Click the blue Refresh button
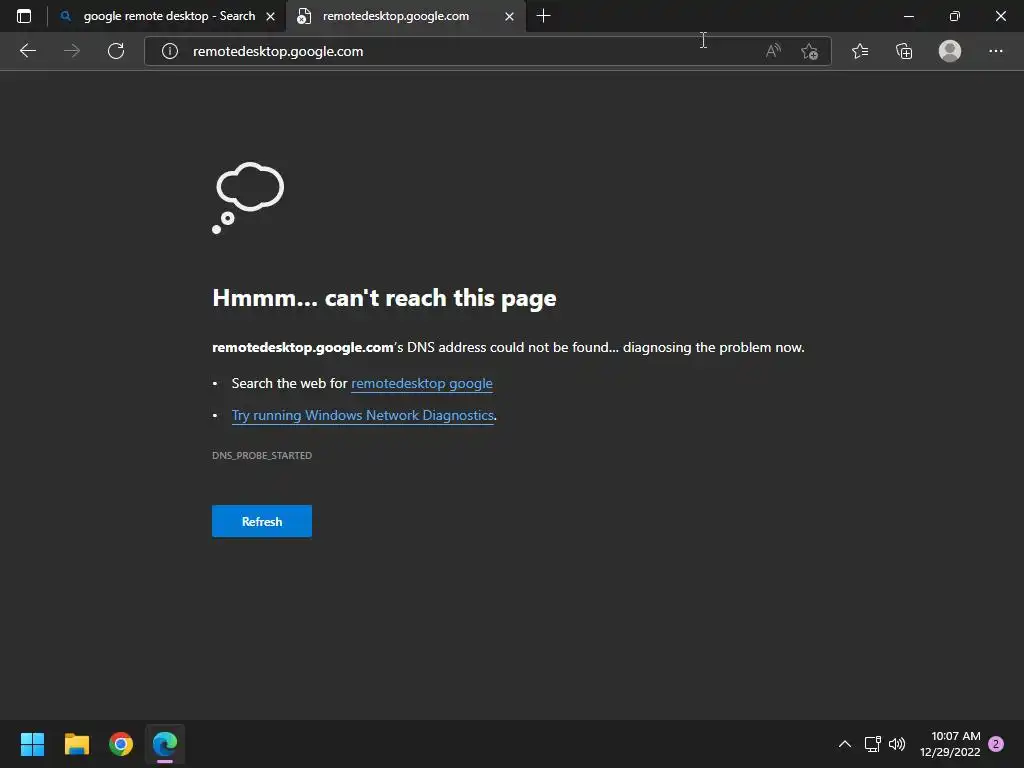The image size is (1024, 768). click(262, 521)
